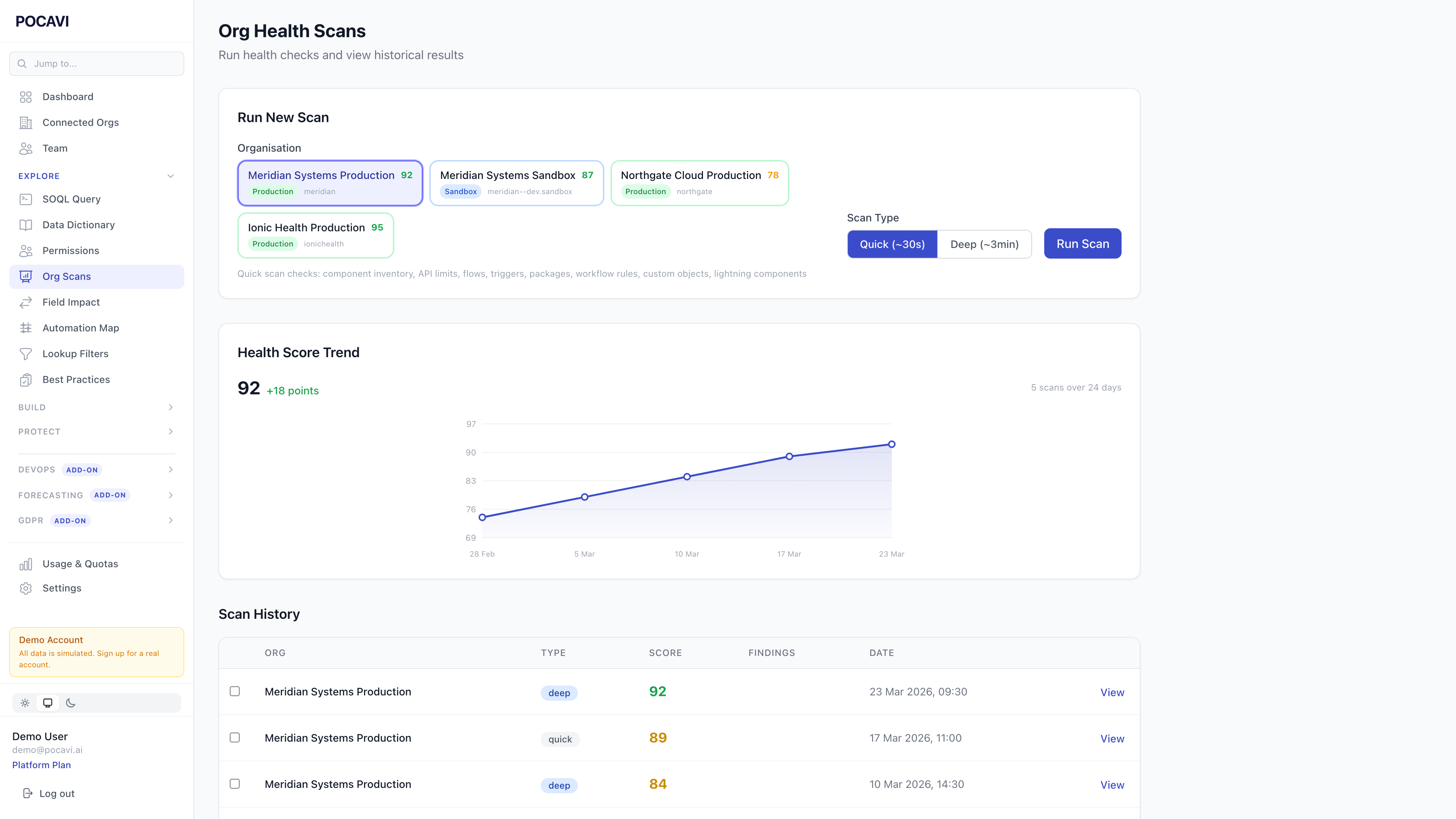Open the Dashboard menu item
Screen dimensions: 1456x819
coord(68,97)
